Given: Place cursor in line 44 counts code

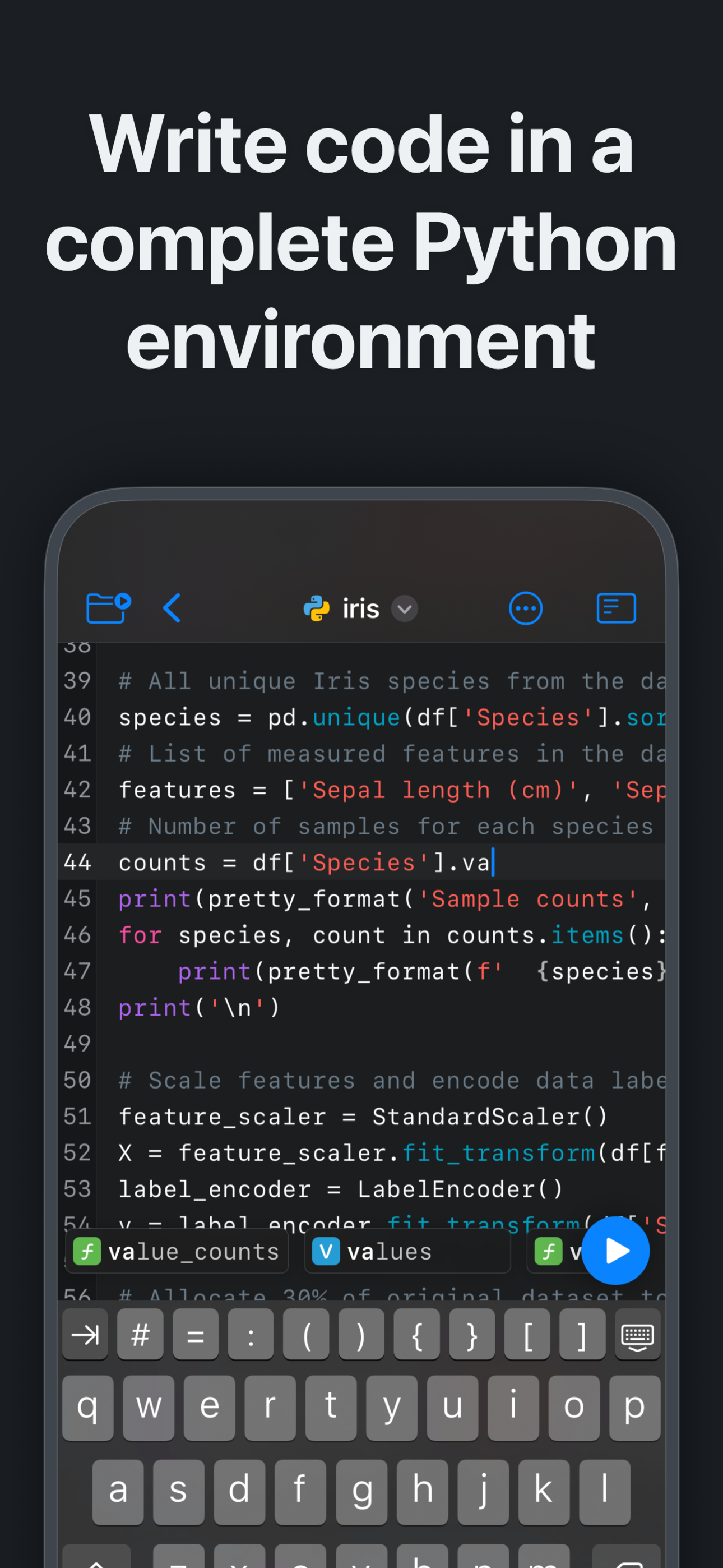Looking at the screenshot, I should (x=304, y=863).
